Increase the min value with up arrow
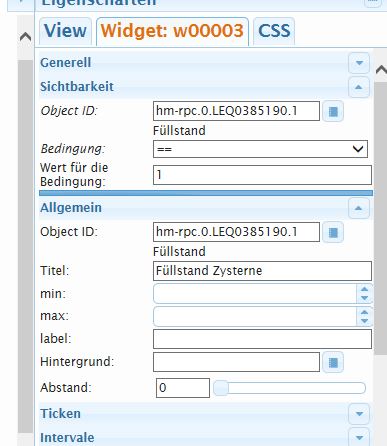This screenshot has width=387, height=446. coord(364,289)
